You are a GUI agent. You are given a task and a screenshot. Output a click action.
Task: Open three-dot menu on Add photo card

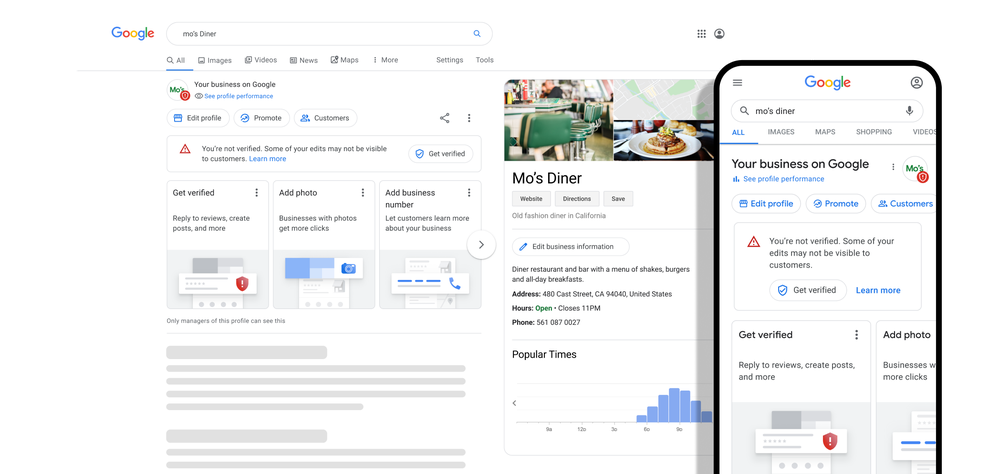coord(362,193)
